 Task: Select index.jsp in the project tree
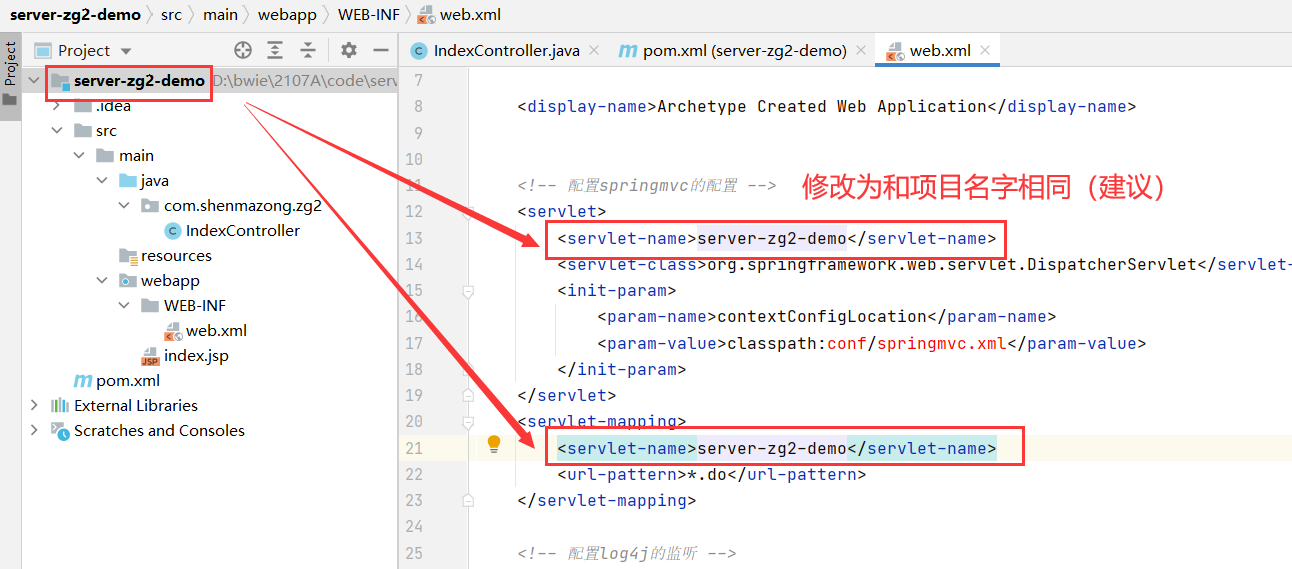pyautogui.click(x=196, y=355)
